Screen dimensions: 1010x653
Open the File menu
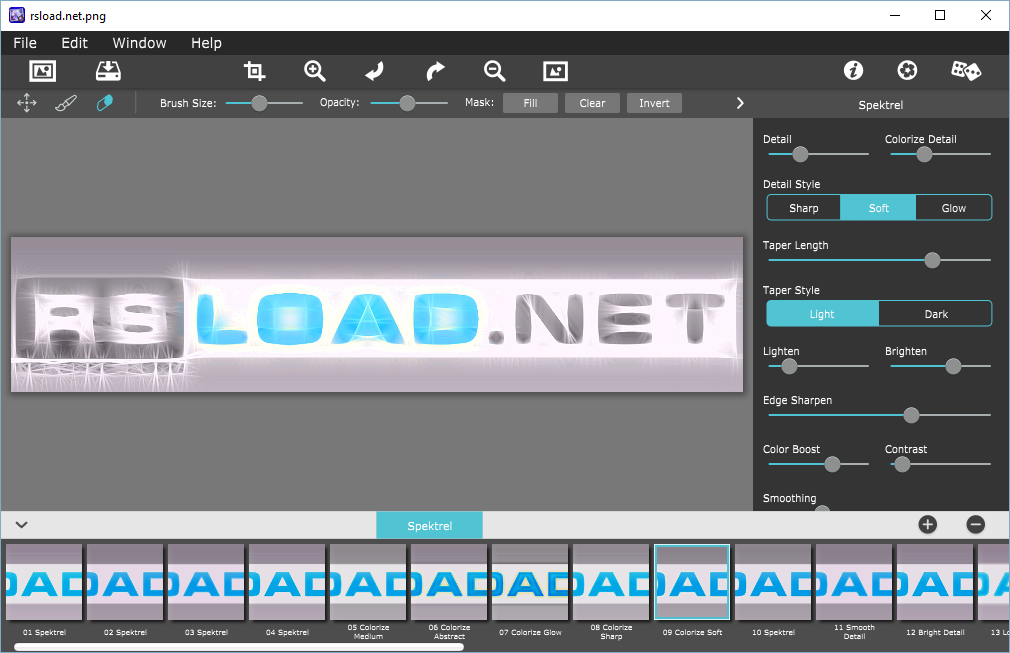tap(25, 43)
